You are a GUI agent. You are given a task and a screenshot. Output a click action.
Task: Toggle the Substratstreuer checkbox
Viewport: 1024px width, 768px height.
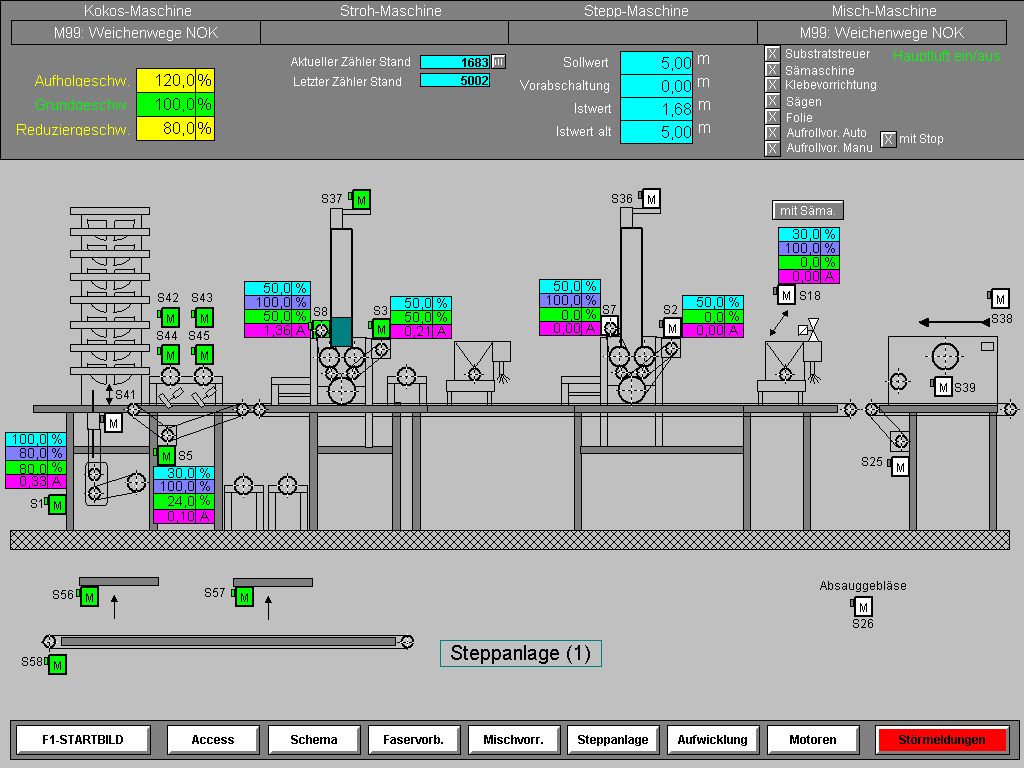point(772,54)
